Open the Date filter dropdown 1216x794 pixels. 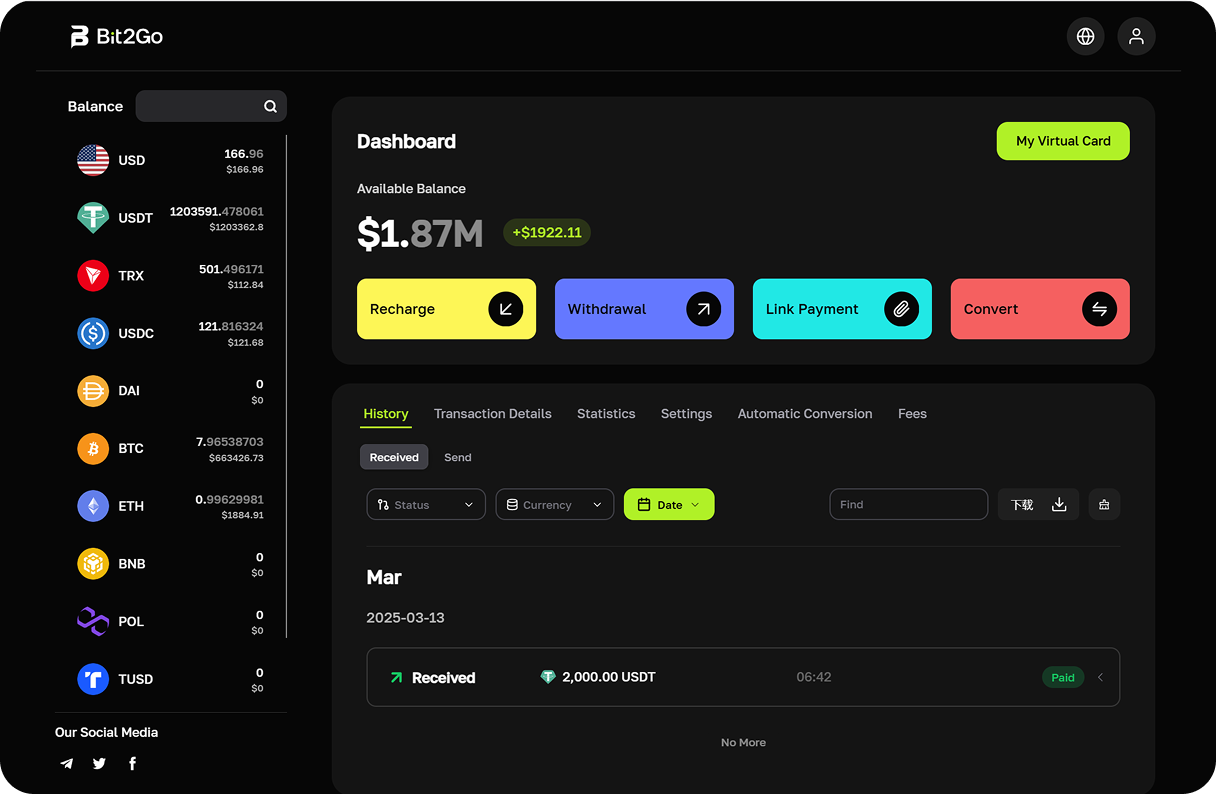pyautogui.click(x=669, y=504)
